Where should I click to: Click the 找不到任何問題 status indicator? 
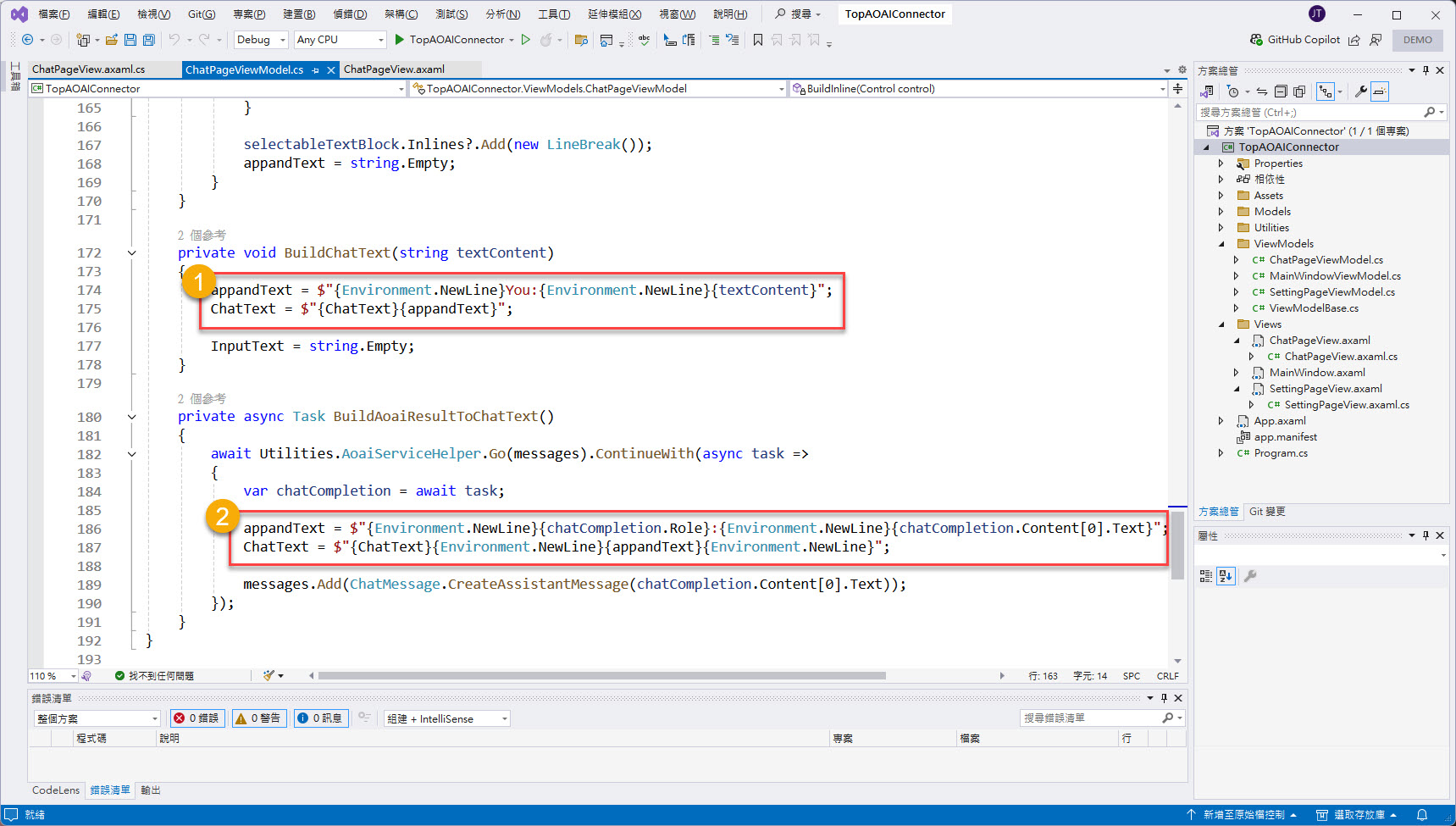point(155,676)
